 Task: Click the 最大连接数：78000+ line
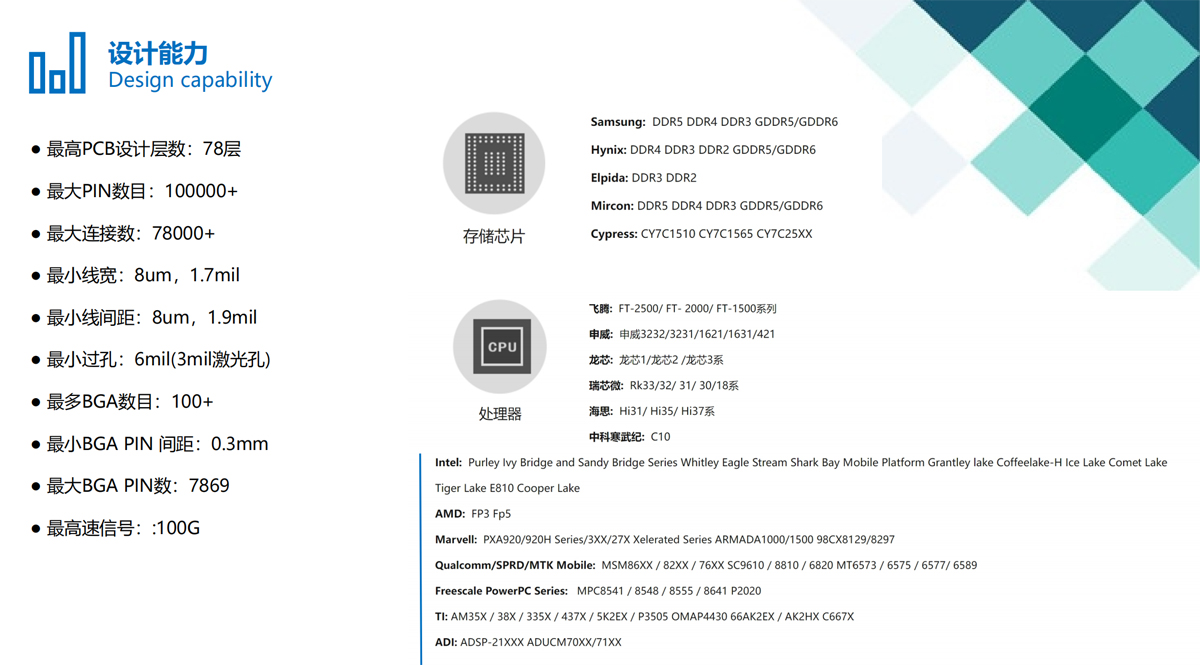click(123, 233)
